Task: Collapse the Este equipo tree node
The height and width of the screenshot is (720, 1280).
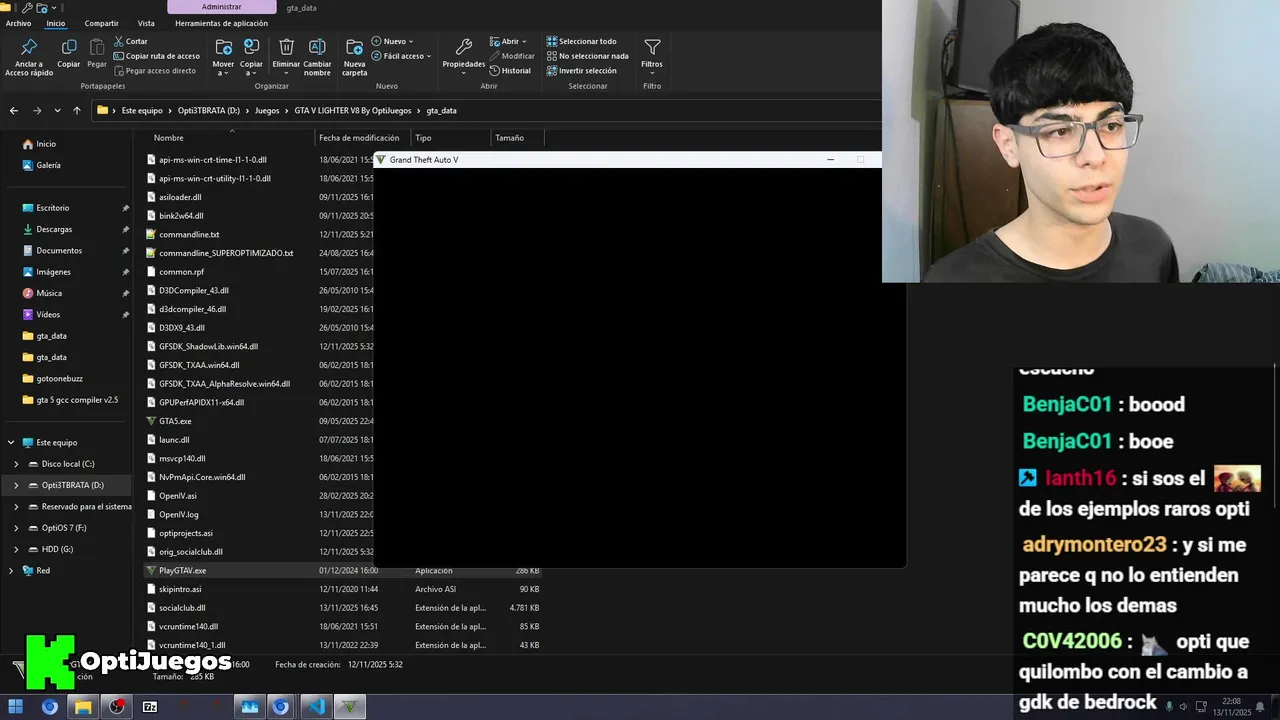Action: click(12, 442)
